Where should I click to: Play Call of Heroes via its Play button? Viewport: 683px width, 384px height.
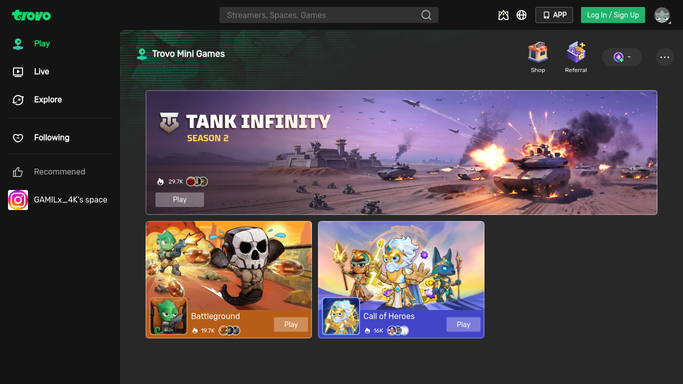463,324
